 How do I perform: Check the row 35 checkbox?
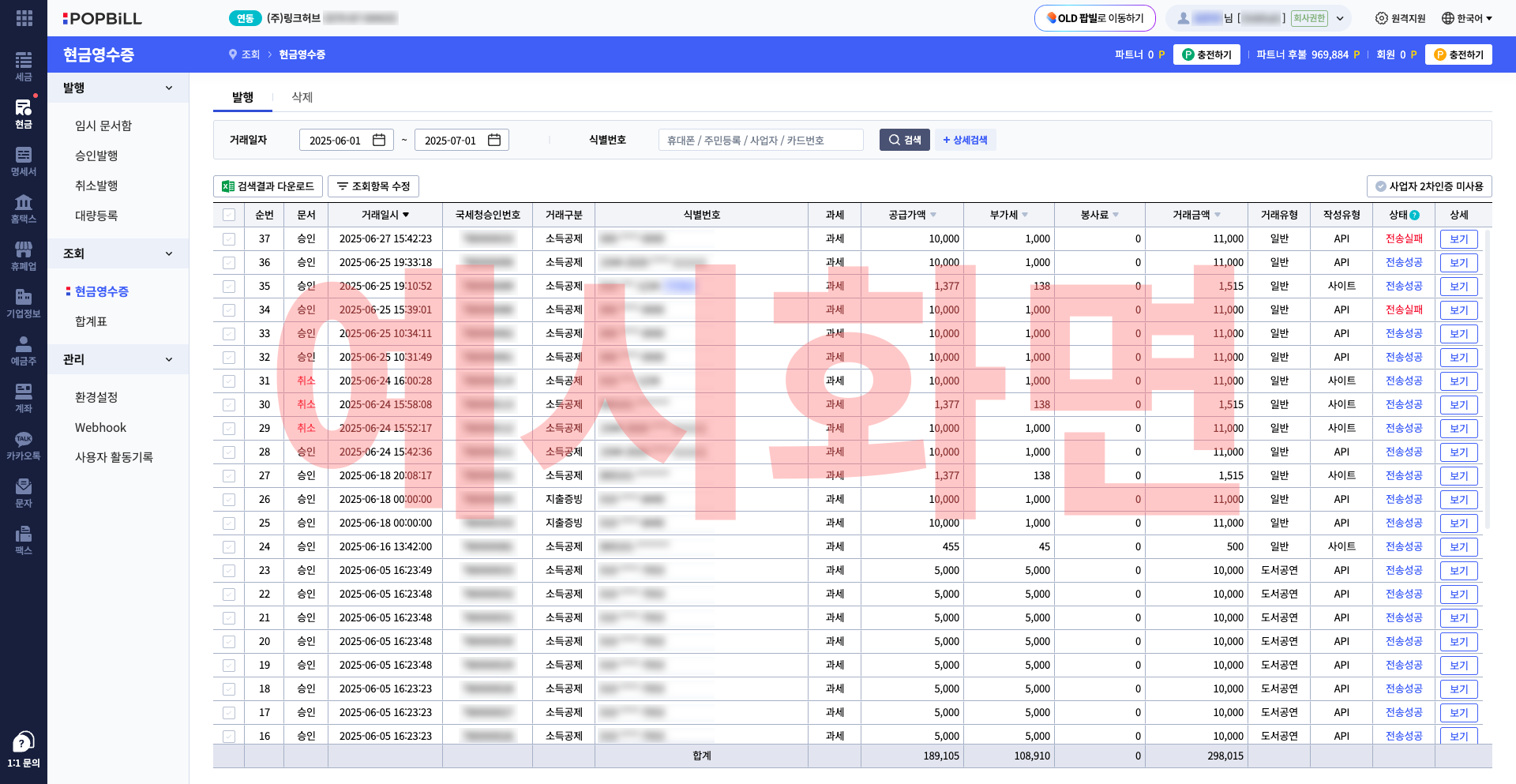pos(229,286)
